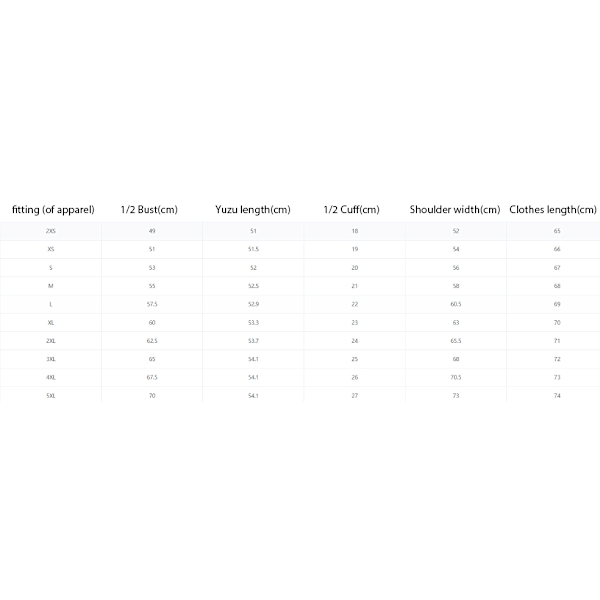
Task: Select the XL size row label
Action: [51, 323]
